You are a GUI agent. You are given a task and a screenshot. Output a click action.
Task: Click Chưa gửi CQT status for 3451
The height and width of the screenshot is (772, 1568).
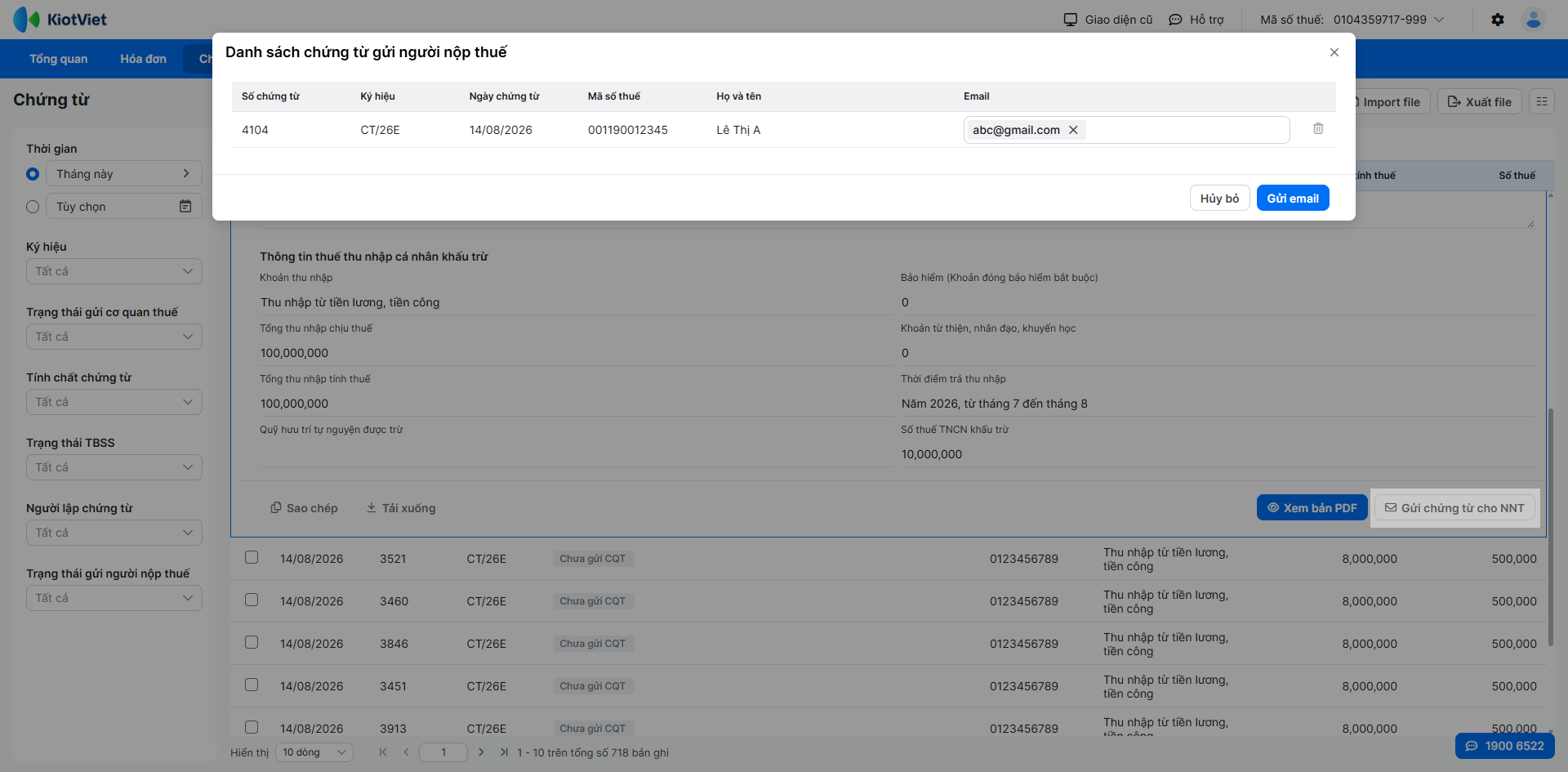[593, 686]
